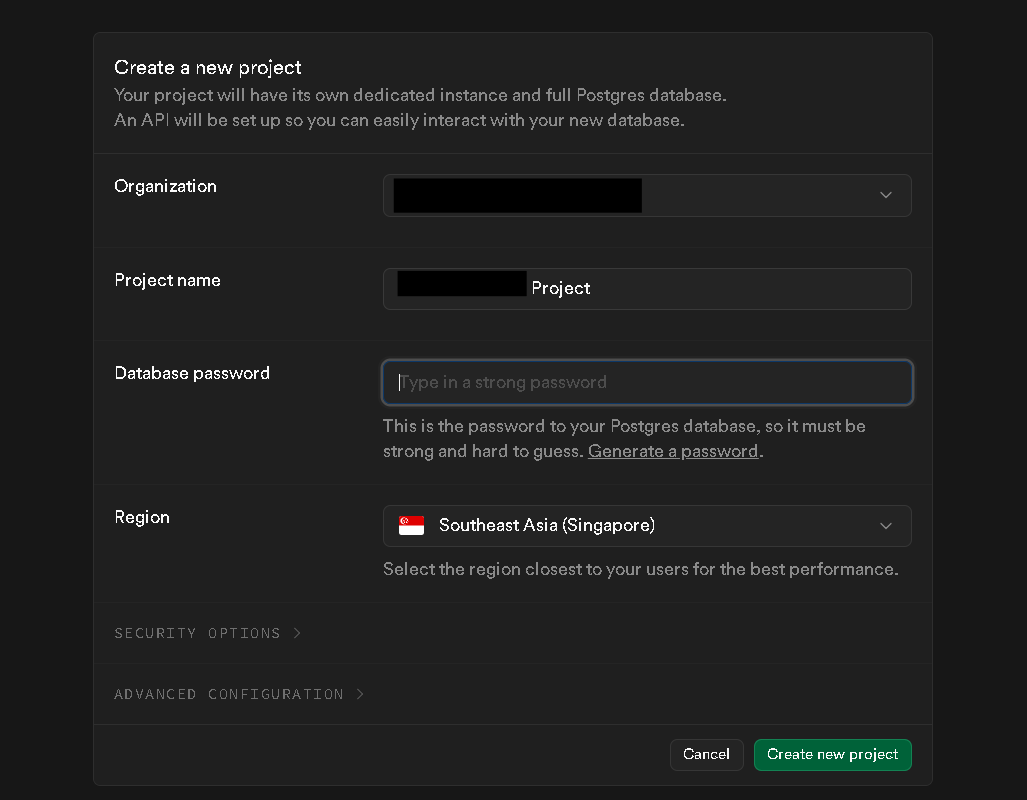
Task: Focus the Database password field
Action: pos(647,382)
